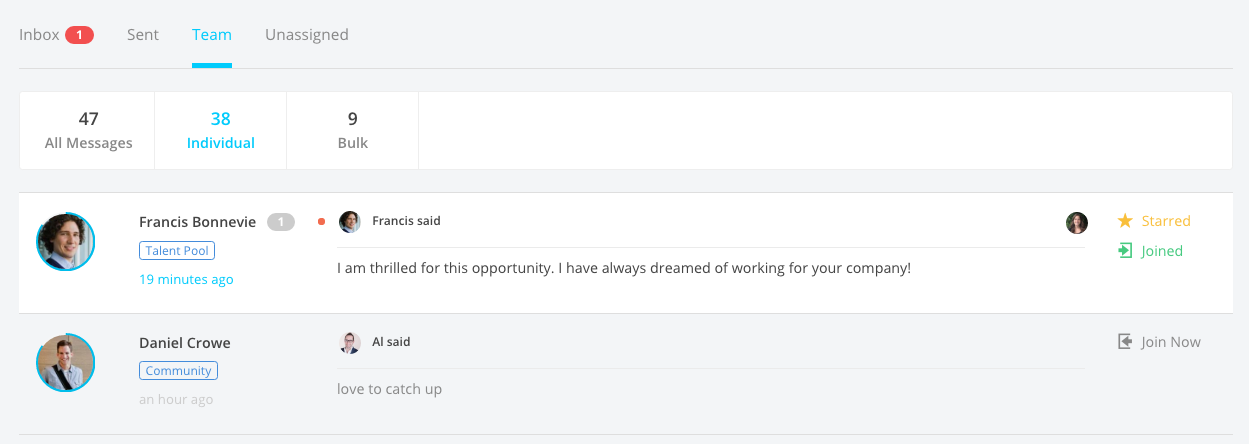Click the assignee avatar right of Francis's message
Image resolution: width=1249 pixels, height=444 pixels.
tap(1077, 222)
